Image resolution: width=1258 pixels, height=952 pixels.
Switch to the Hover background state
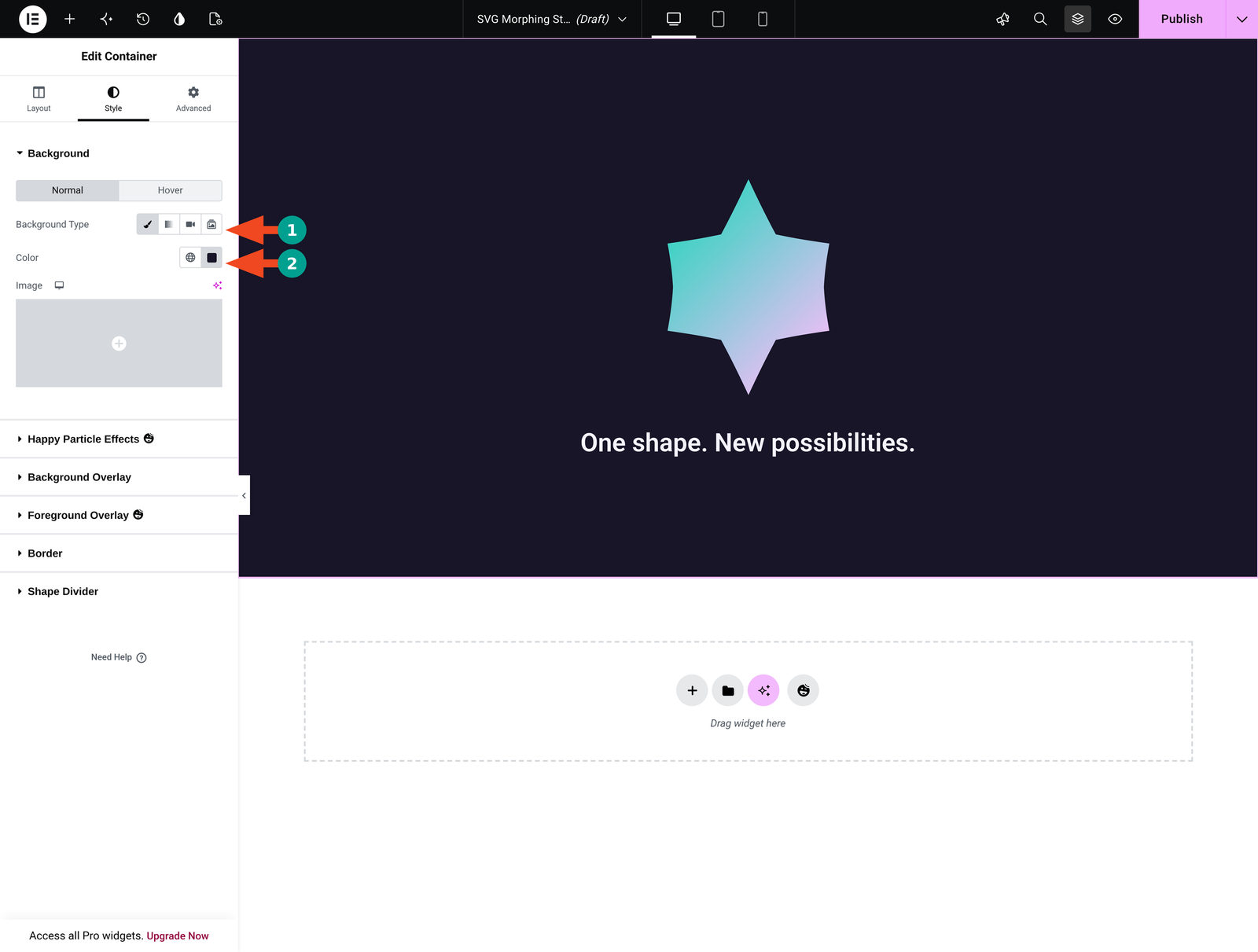tap(170, 190)
